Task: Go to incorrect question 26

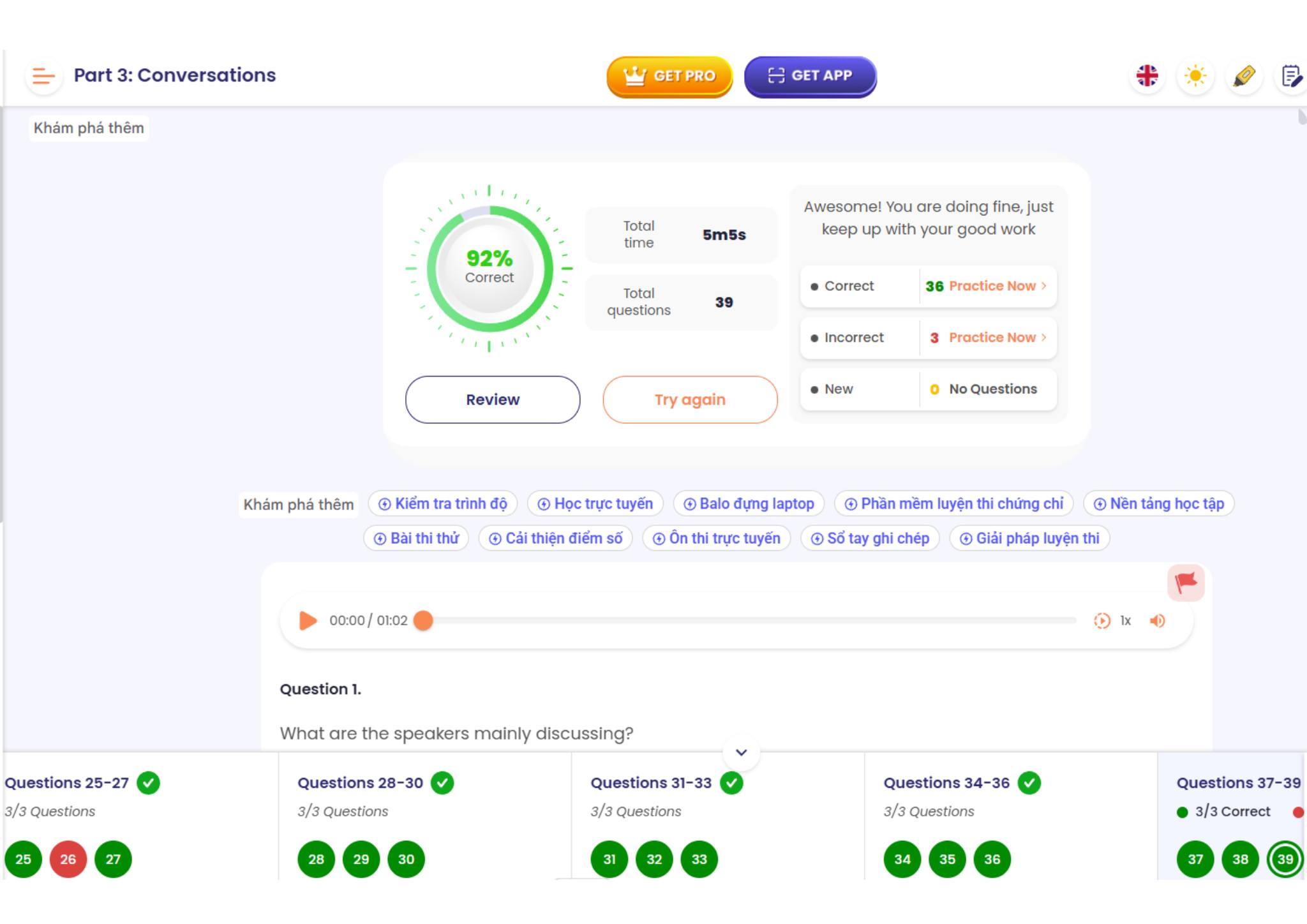Action: pyautogui.click(x=68, y=859)
